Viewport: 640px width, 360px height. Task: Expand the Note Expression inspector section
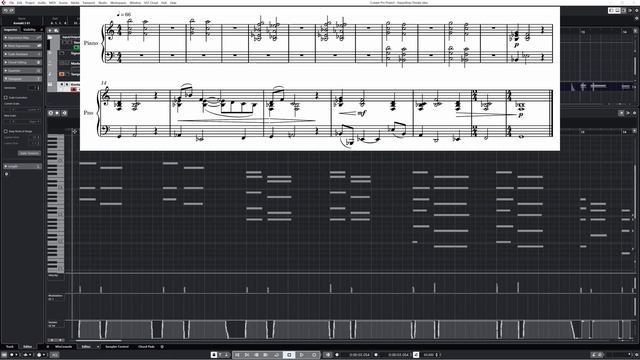coord(22,46)
